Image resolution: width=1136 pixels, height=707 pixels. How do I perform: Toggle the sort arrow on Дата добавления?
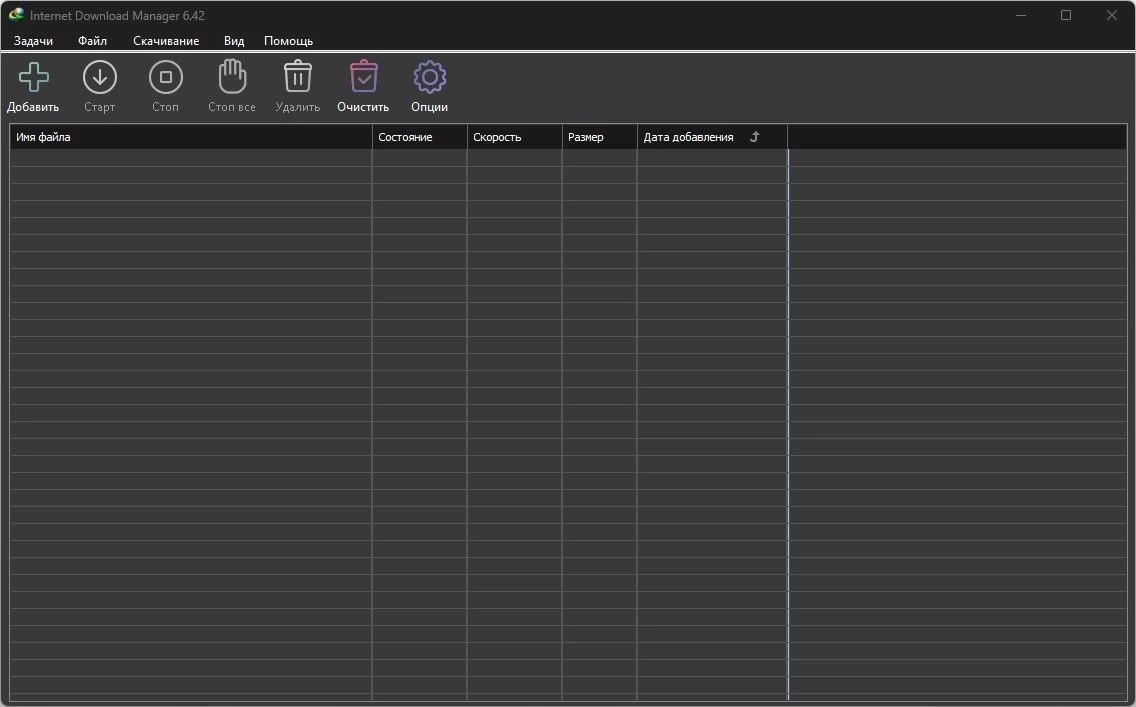(754, 137)
